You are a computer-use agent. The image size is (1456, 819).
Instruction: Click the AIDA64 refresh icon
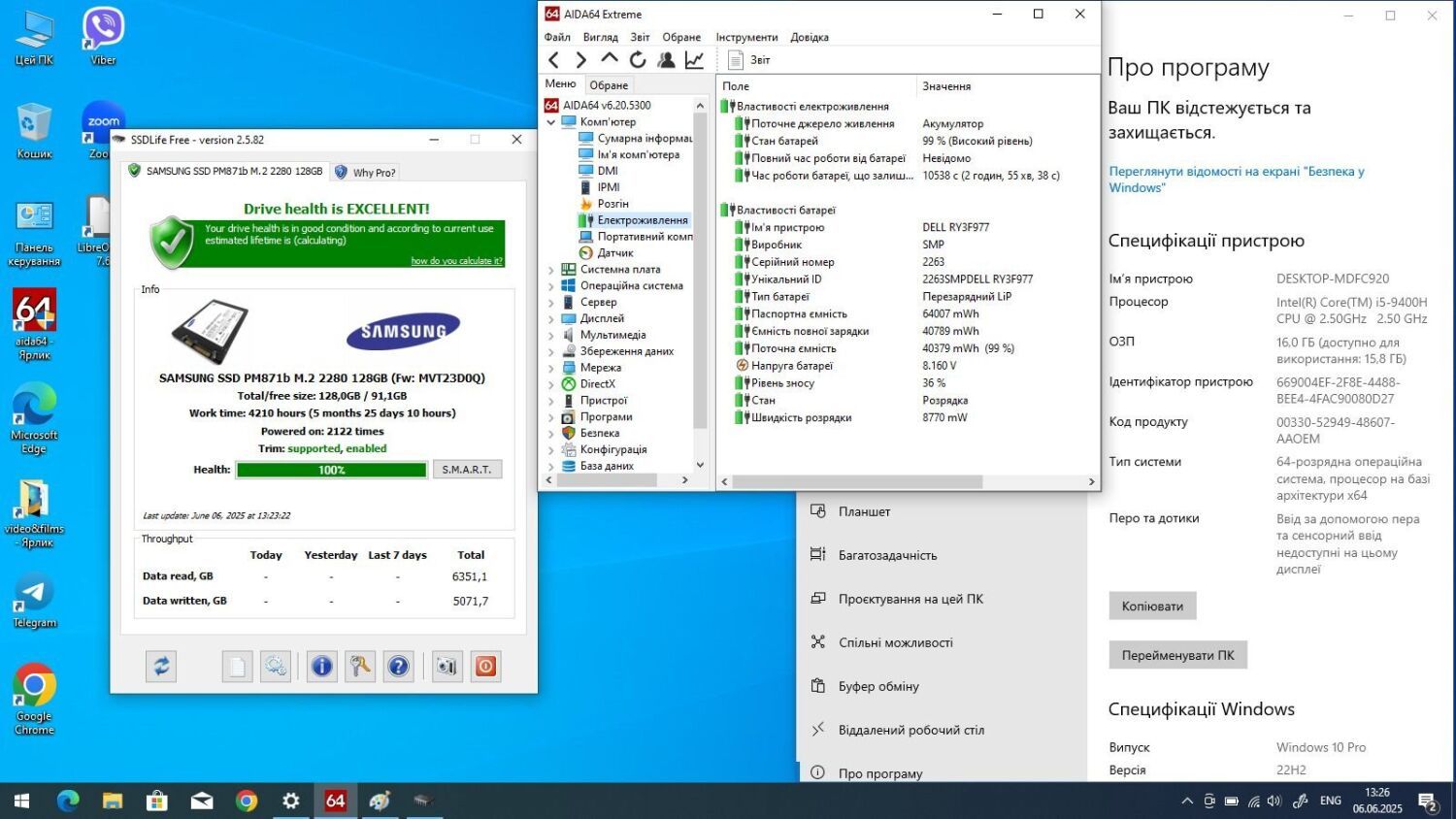[x=638, y=60]
